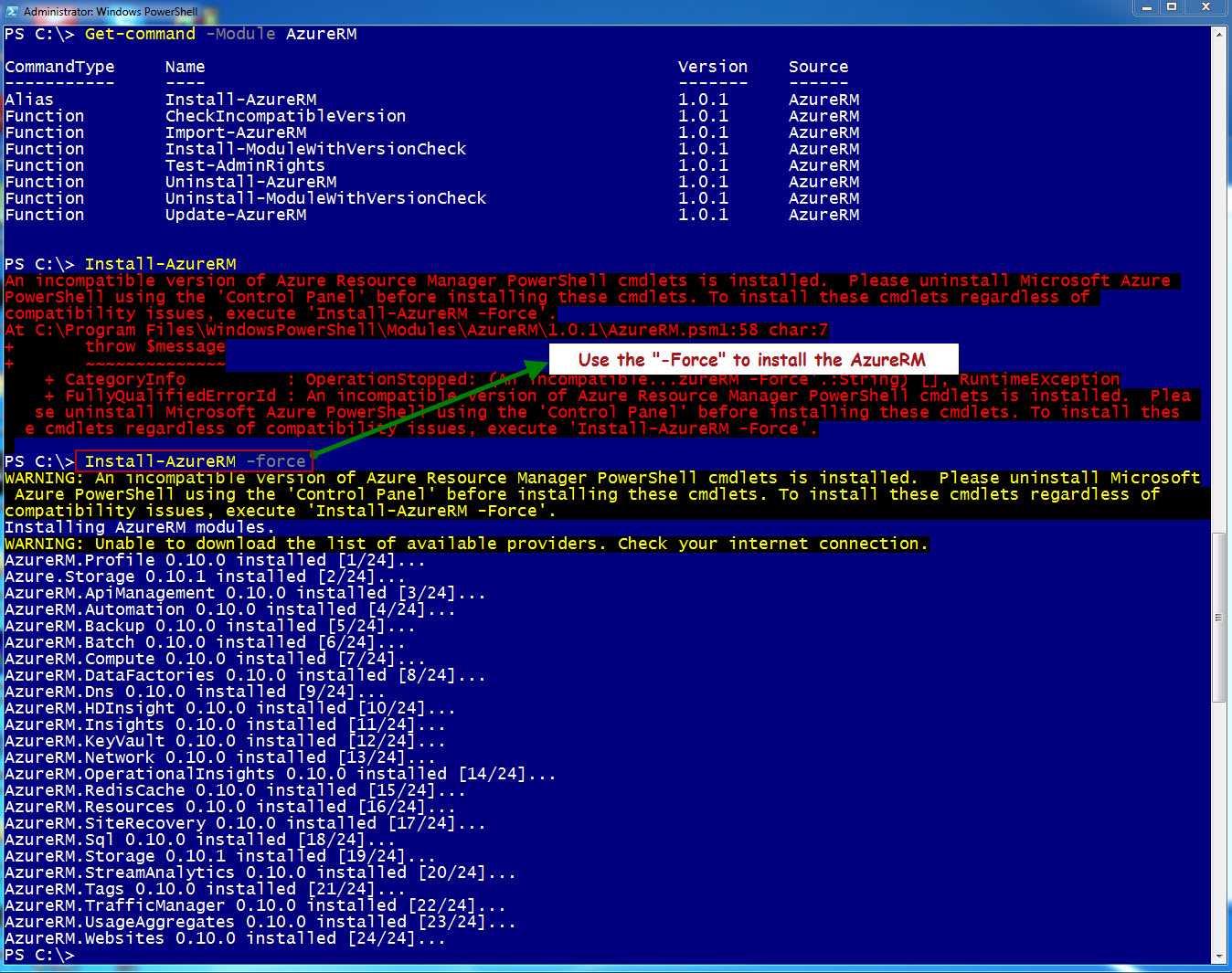Click the 'Source' column header
The width and height of the screenshot is (1232, 973).
[818, 67]
